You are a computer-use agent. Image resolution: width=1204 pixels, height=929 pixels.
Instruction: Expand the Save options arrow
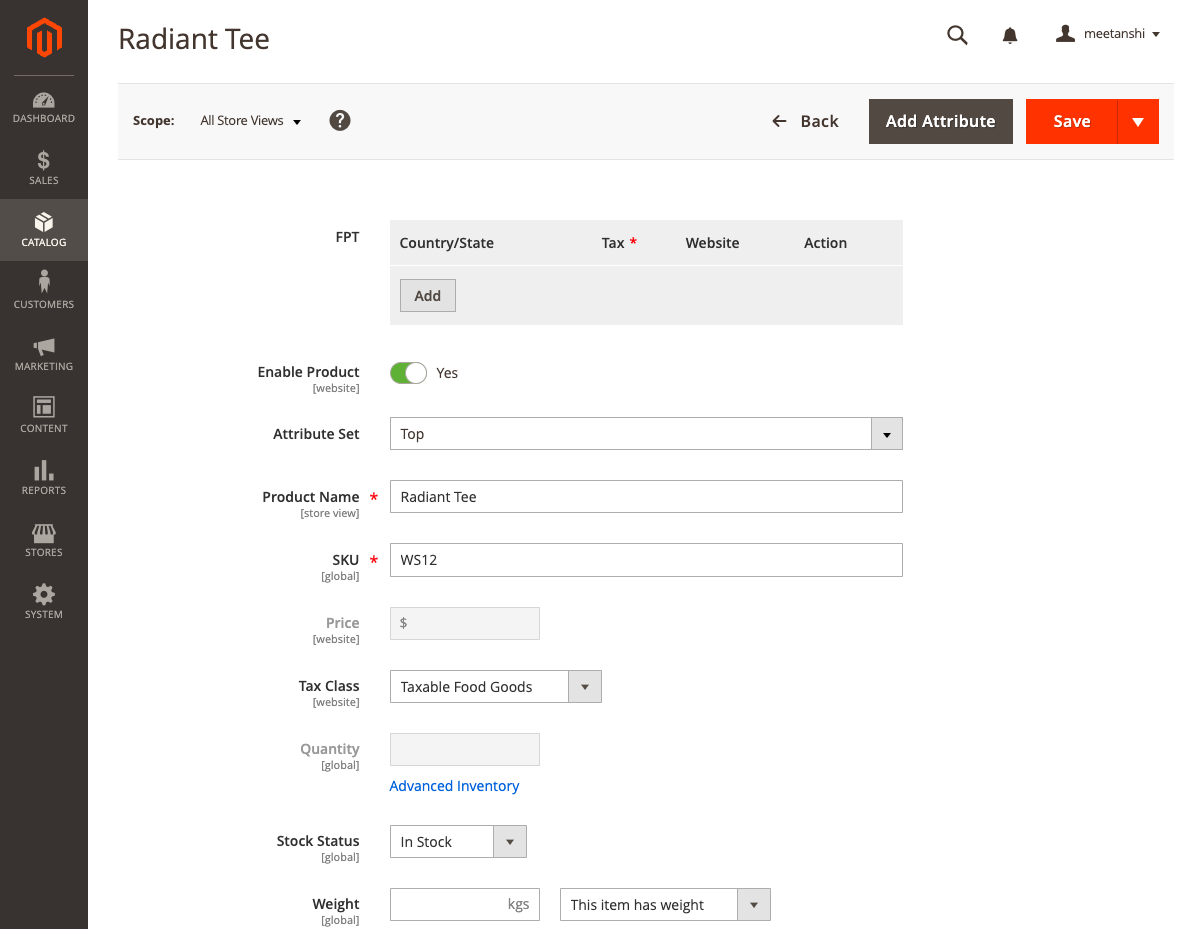coord(1138,121)
